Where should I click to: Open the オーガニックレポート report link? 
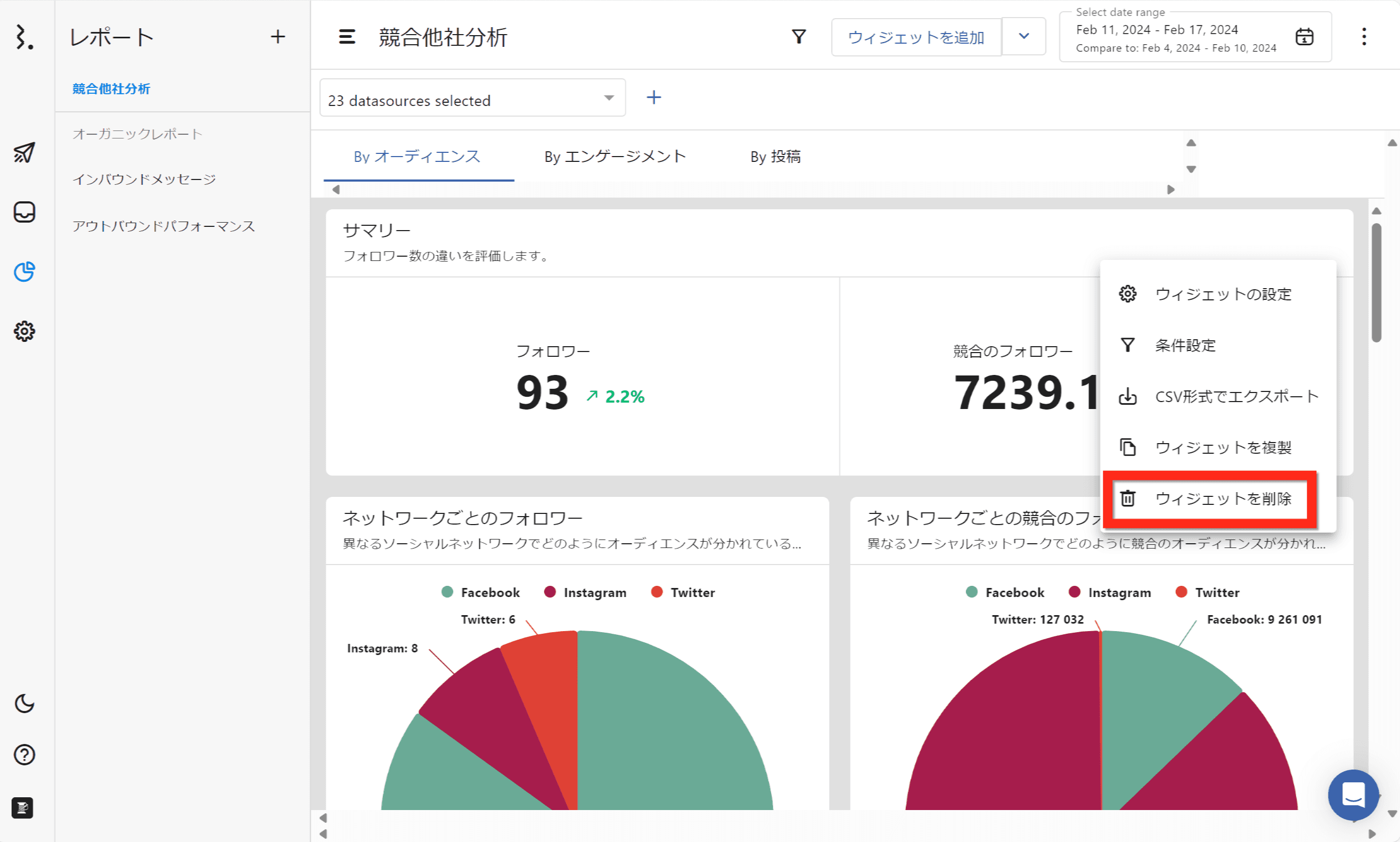coord(137,134)
